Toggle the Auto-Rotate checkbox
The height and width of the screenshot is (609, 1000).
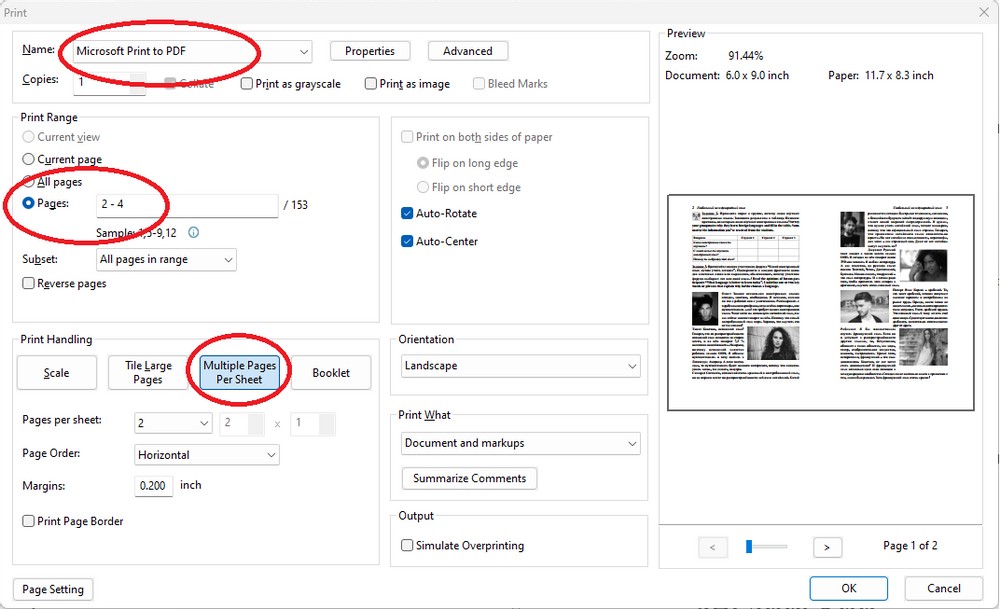407,214
